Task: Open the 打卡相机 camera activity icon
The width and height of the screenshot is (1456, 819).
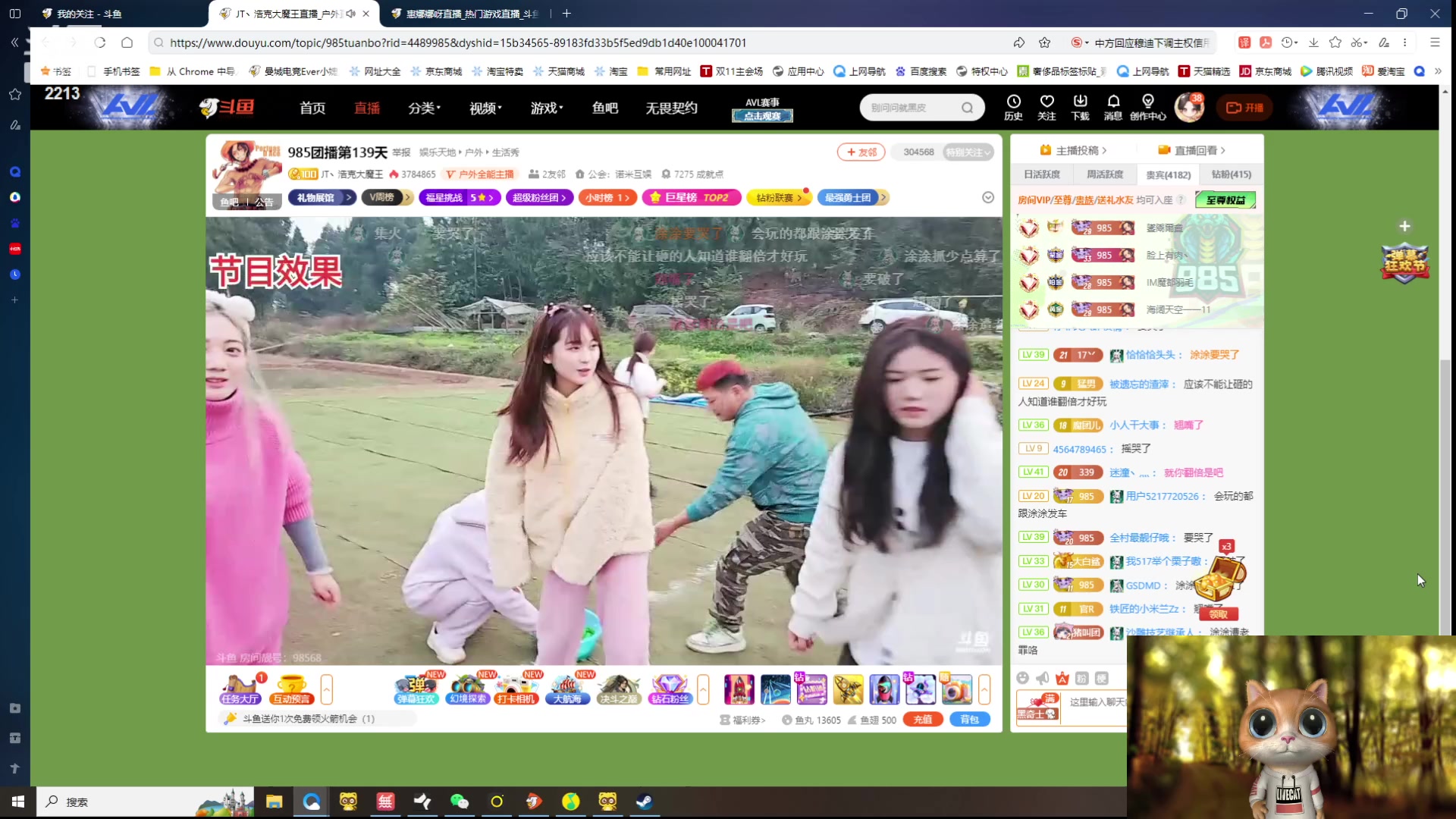Action: tap(516, 689)
